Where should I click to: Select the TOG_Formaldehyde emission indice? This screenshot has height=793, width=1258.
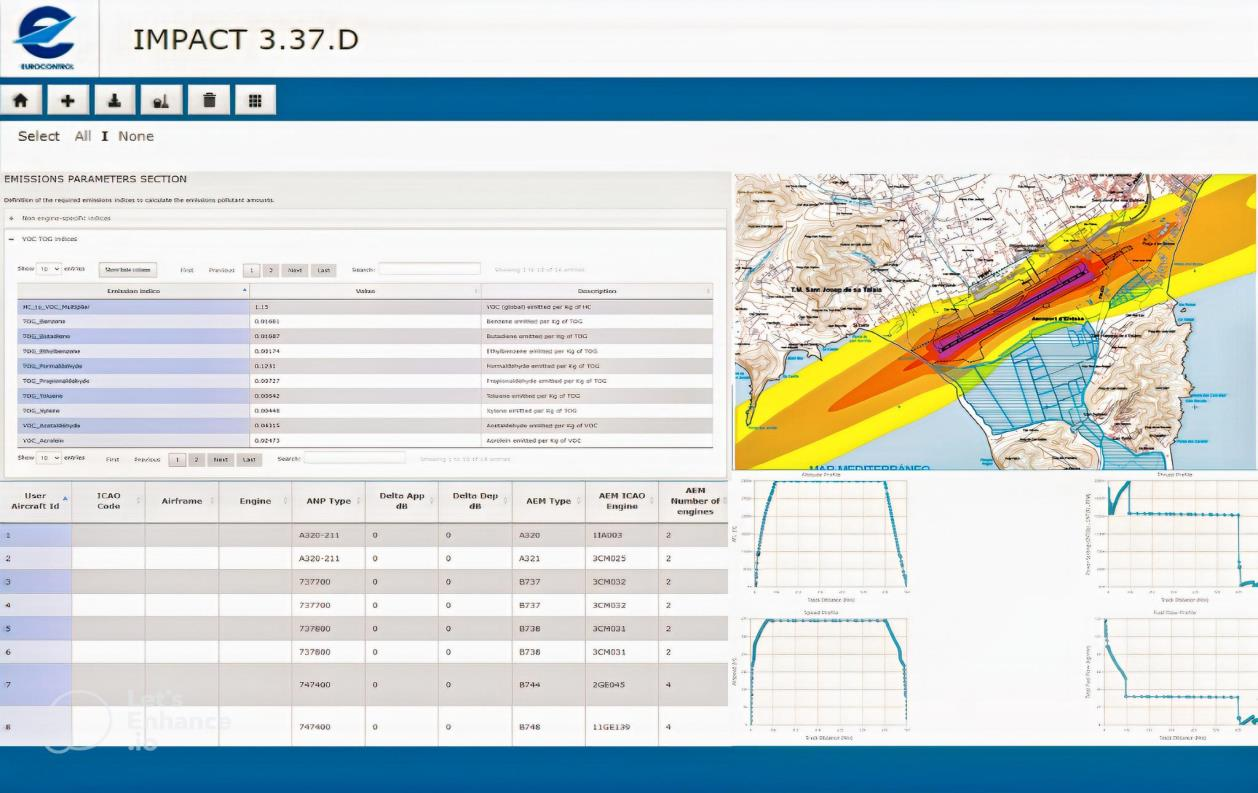(133, 366)
